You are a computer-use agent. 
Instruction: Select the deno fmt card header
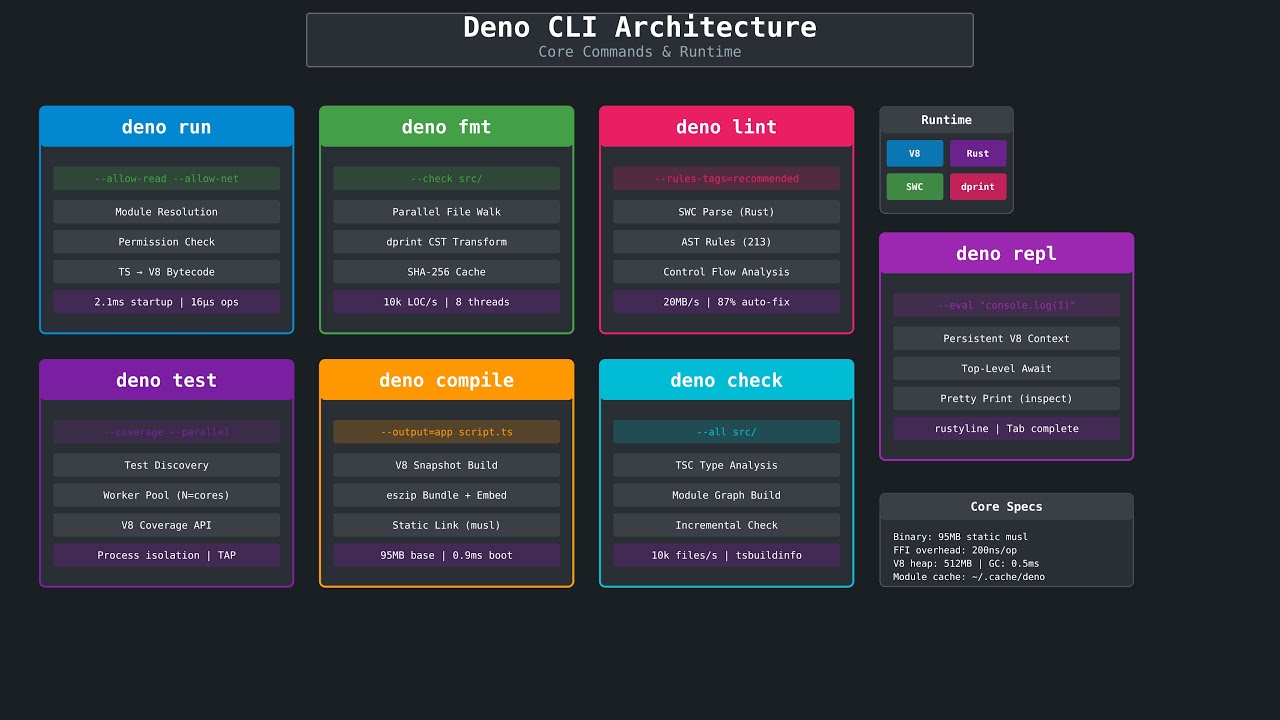point(447,127)
